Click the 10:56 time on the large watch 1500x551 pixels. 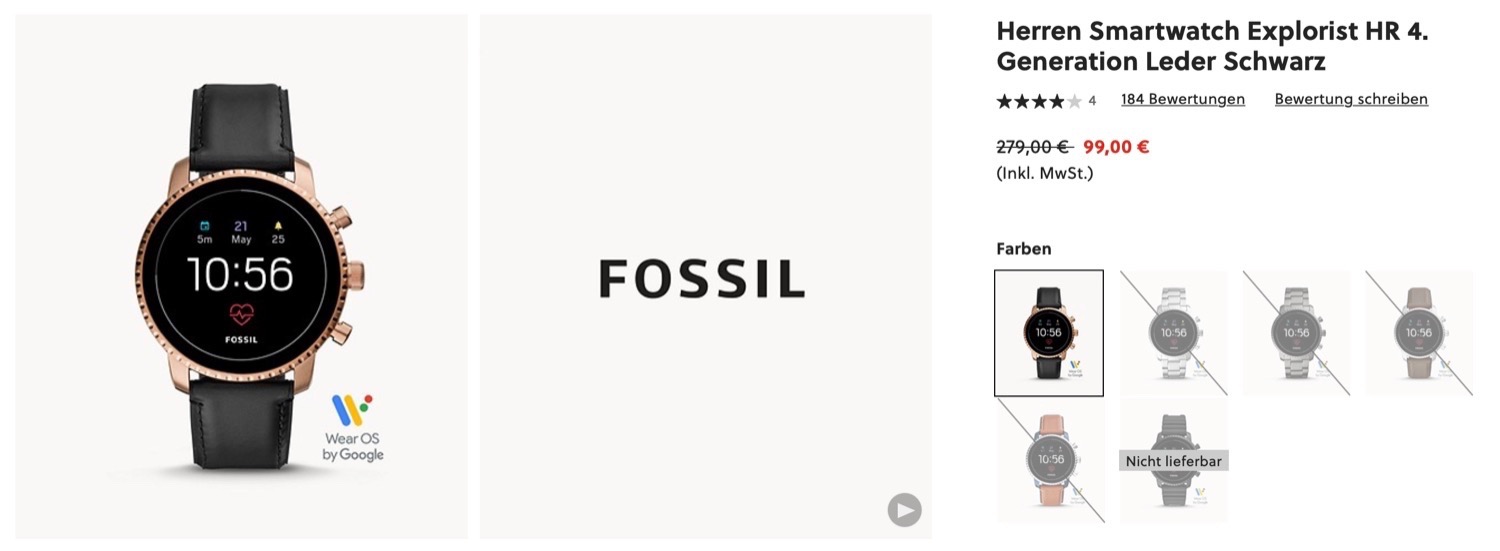[x=241, y=274]
